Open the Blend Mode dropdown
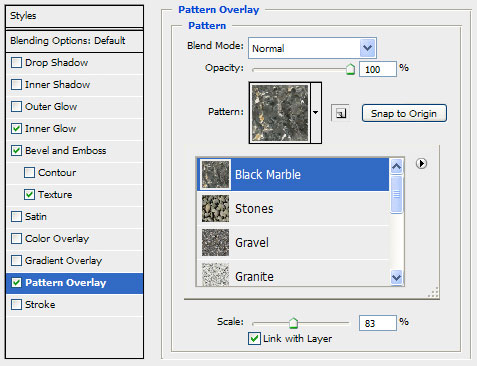Screen dimensions: 477x366 click(x=312, y=48)
